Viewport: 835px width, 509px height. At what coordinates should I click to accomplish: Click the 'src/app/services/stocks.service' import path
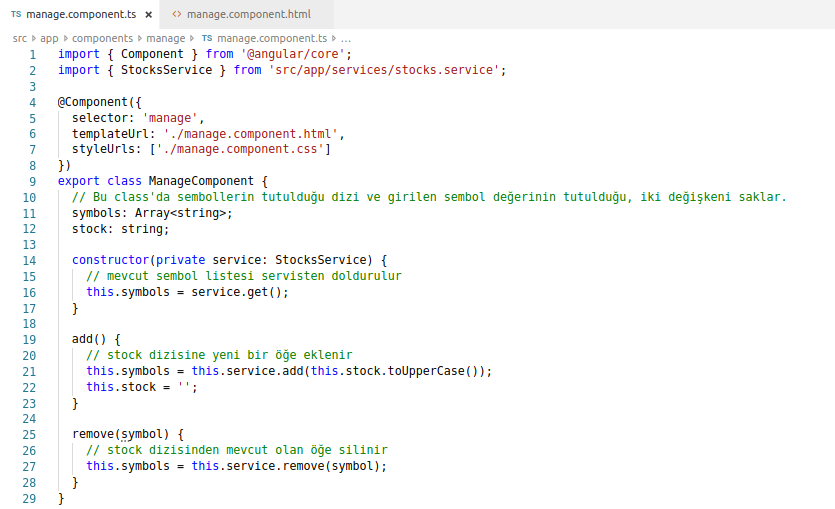(x=383, y=70)
